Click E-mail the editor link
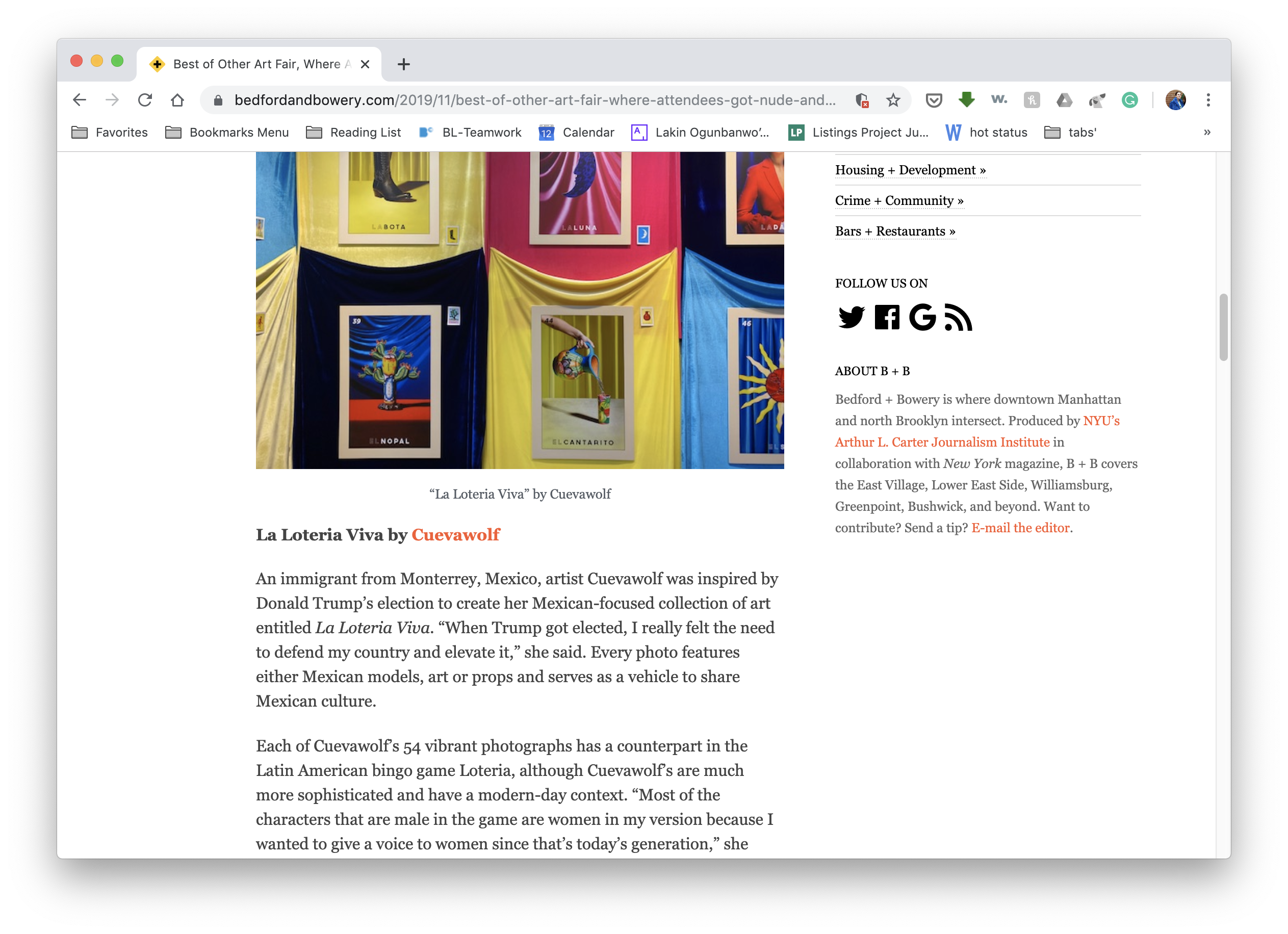Viewport: 1288px width, 934px height. coord(1020,528)
